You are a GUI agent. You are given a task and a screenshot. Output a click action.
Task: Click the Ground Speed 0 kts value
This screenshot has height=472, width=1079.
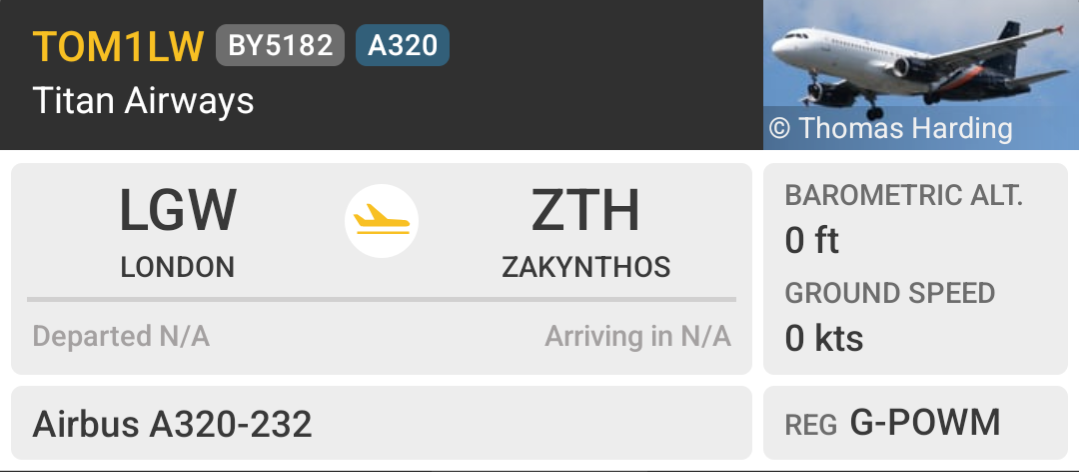pyautogui.click(x=824, y=339)
